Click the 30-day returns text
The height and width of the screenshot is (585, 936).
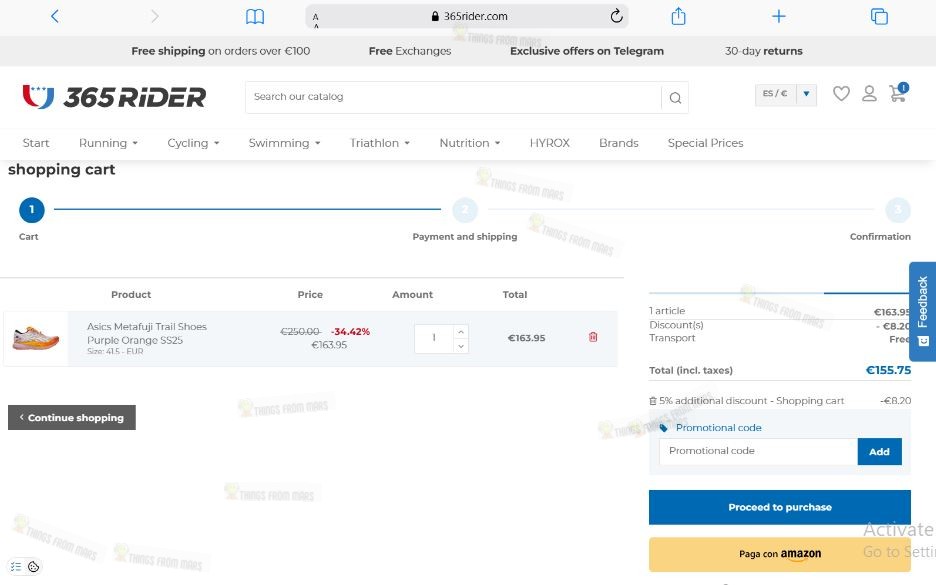[763, 51]
